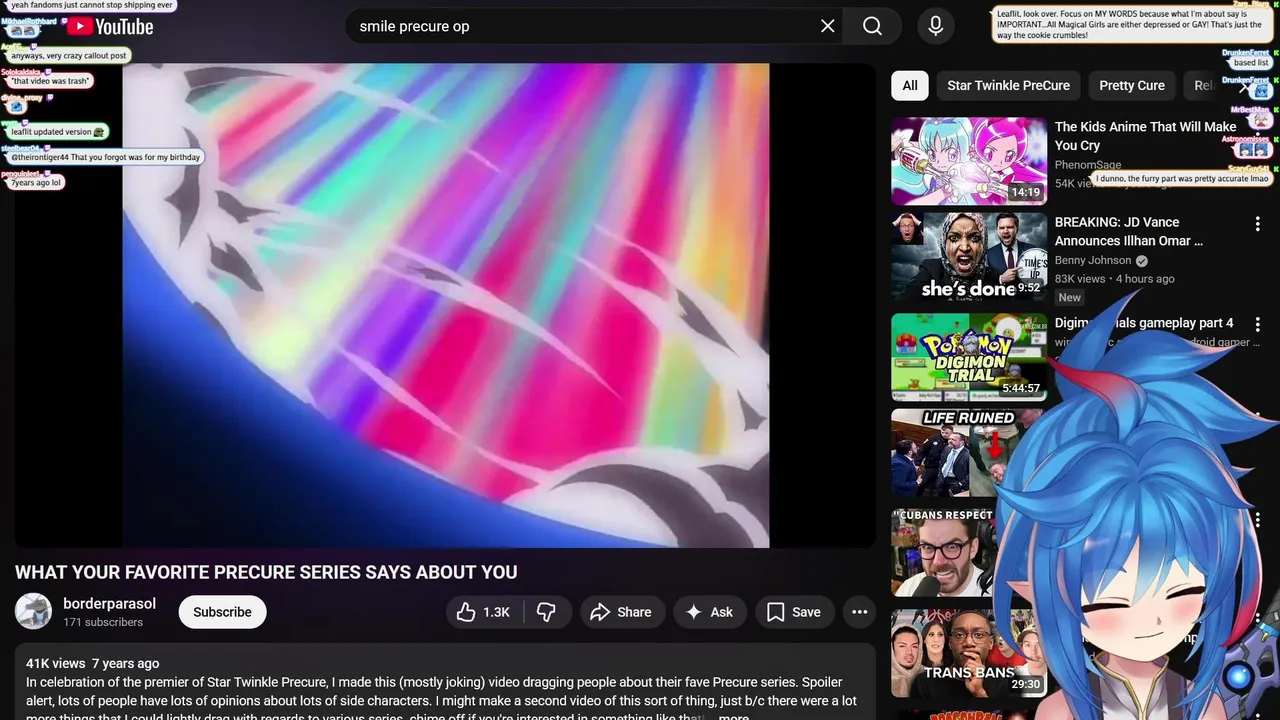Click the 'New' badge on the Benny Johnson video
Screen dimensions: 1280x720
(1070, 297)
